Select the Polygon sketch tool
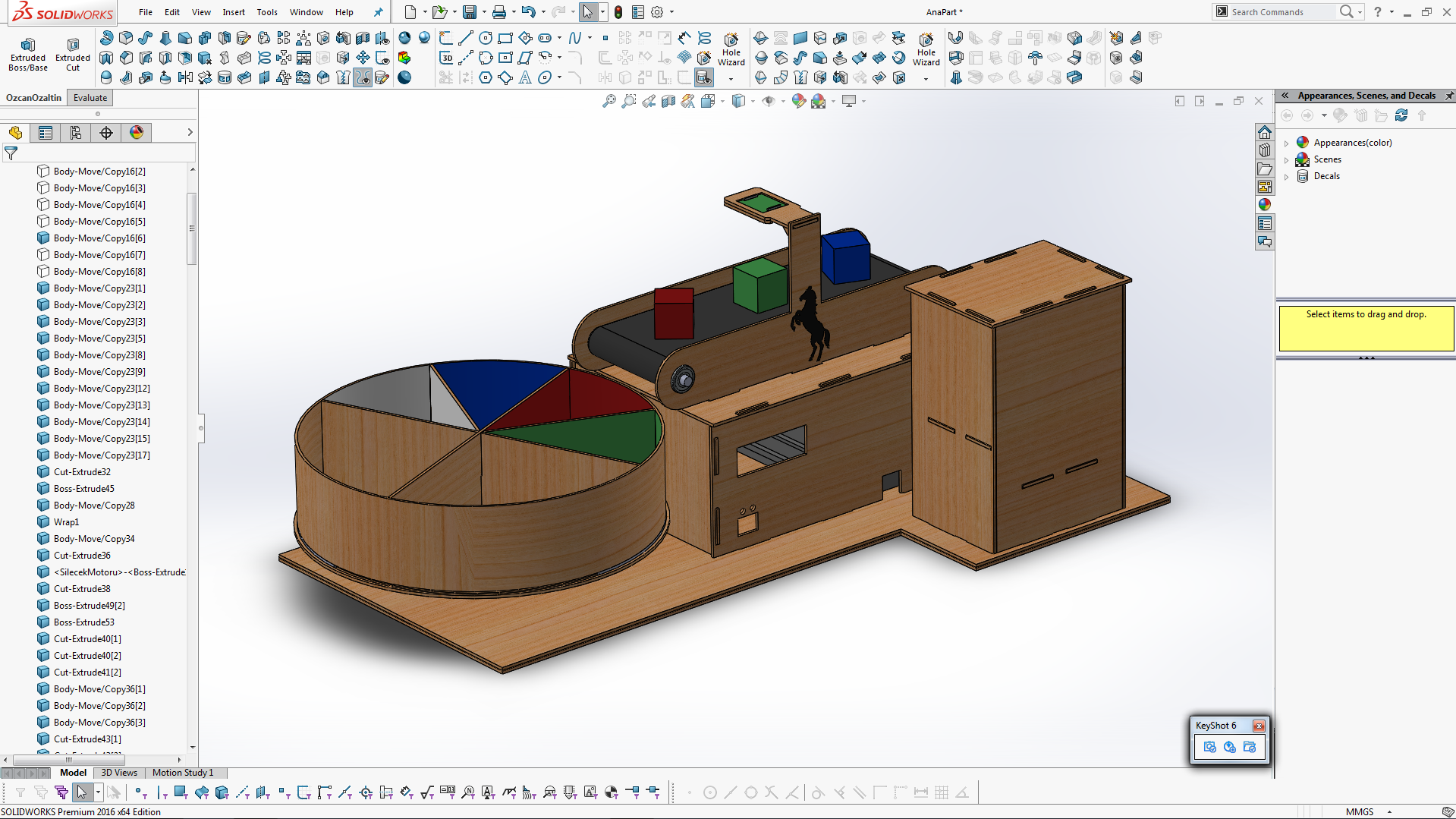The width and height of the screenshot is (1456, 819). (486, 77)
